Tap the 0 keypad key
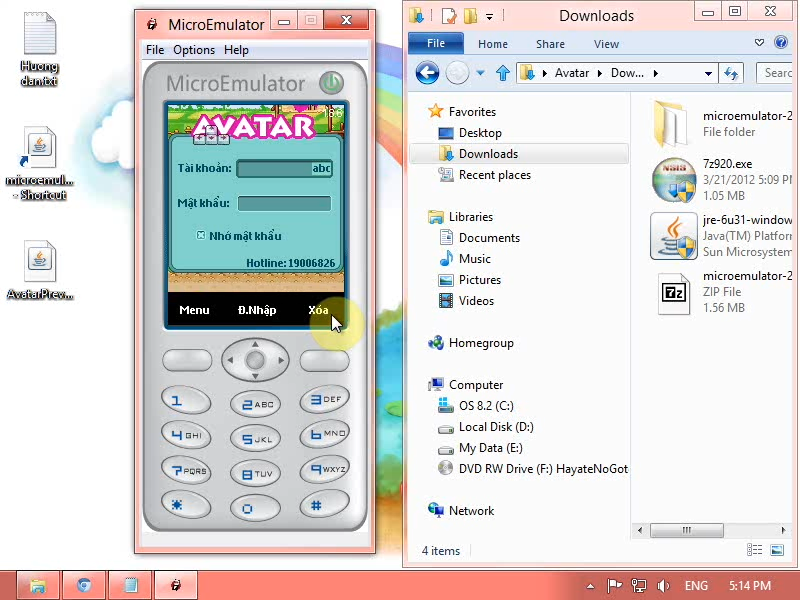The width and height of the screenshot is (800, 600). click(x=255, y=508)
